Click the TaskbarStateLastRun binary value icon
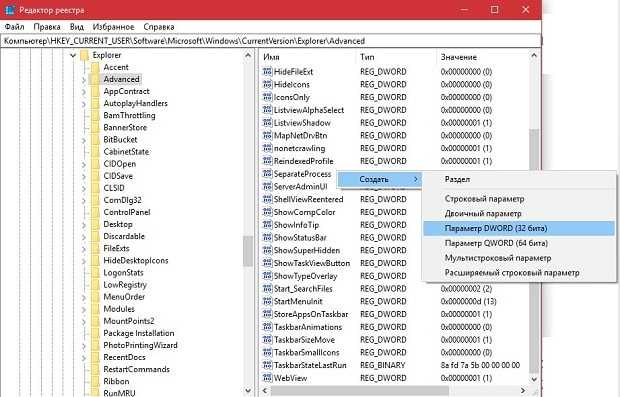 pos(267,365)
